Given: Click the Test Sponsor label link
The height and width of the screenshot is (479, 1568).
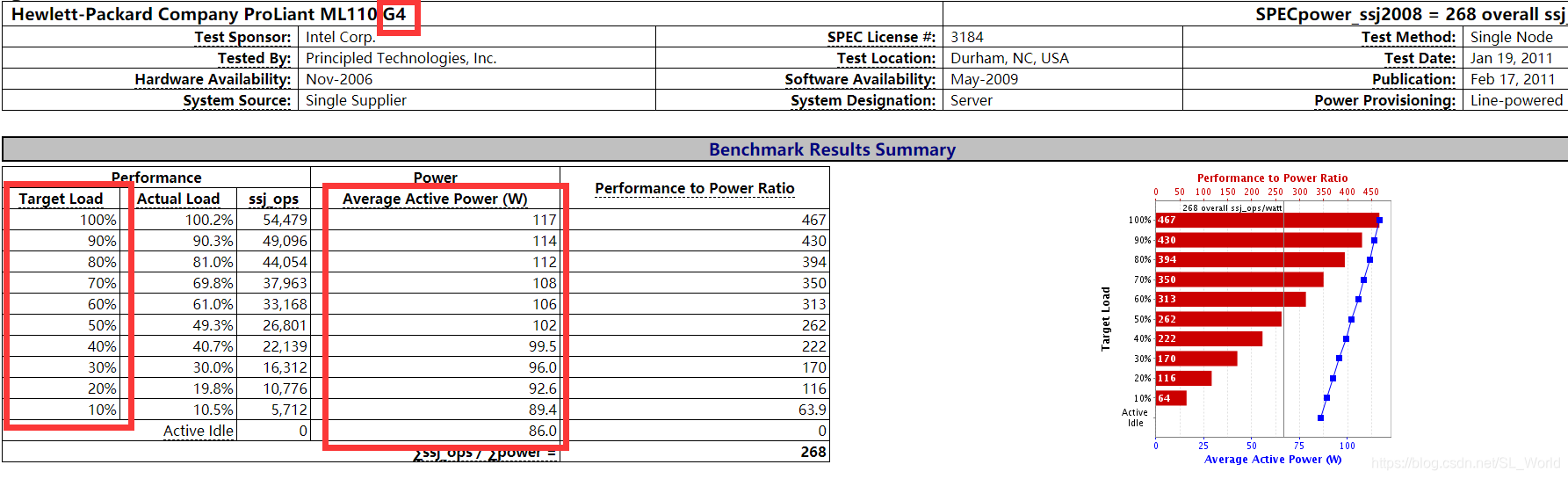Looking at the screenshot, I should coord(242,37).
